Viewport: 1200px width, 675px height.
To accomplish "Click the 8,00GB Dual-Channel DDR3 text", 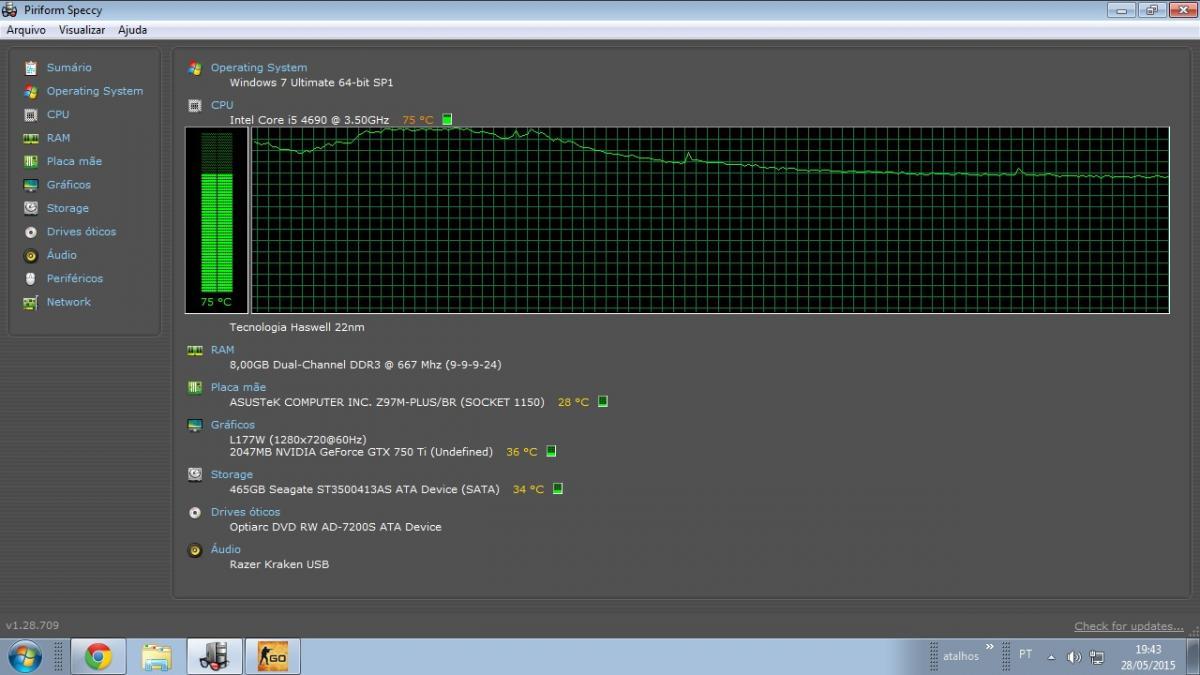I will pyautogui.click(x=365, y=365).
